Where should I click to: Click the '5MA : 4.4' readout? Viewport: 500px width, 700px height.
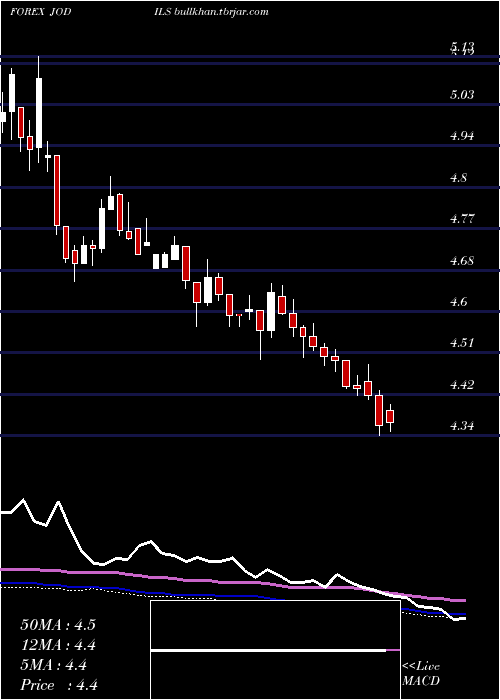[x=54, y=665]
